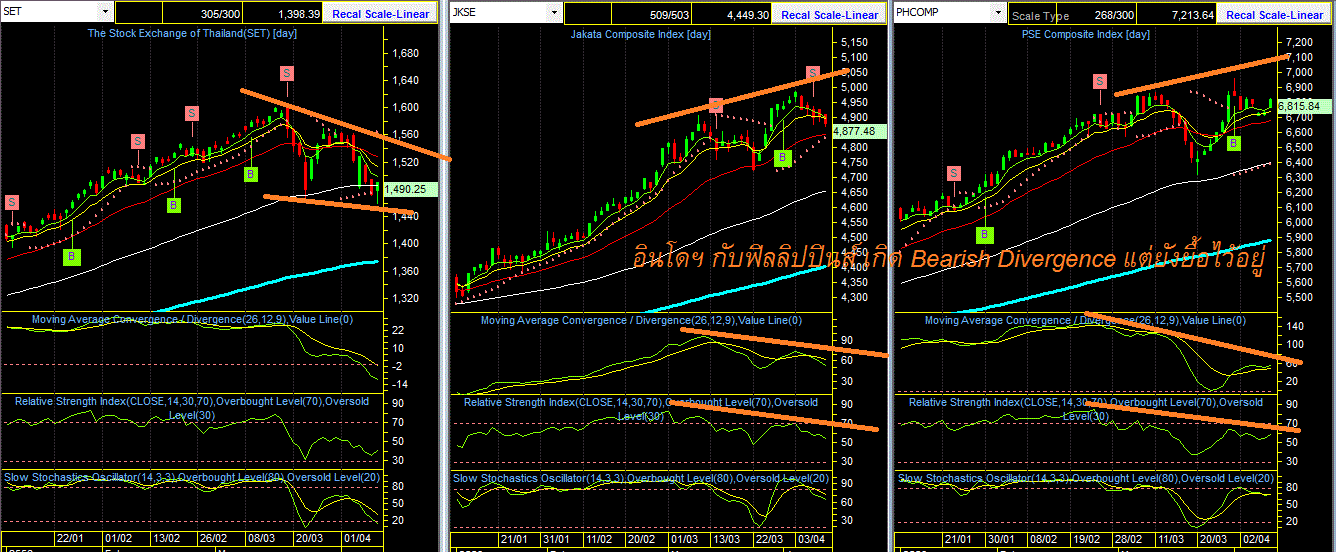This screenshot has width=1336, height=553.
Task: Select the topmost S sell marker on SET chart
Action: click(x=287, y=73)
